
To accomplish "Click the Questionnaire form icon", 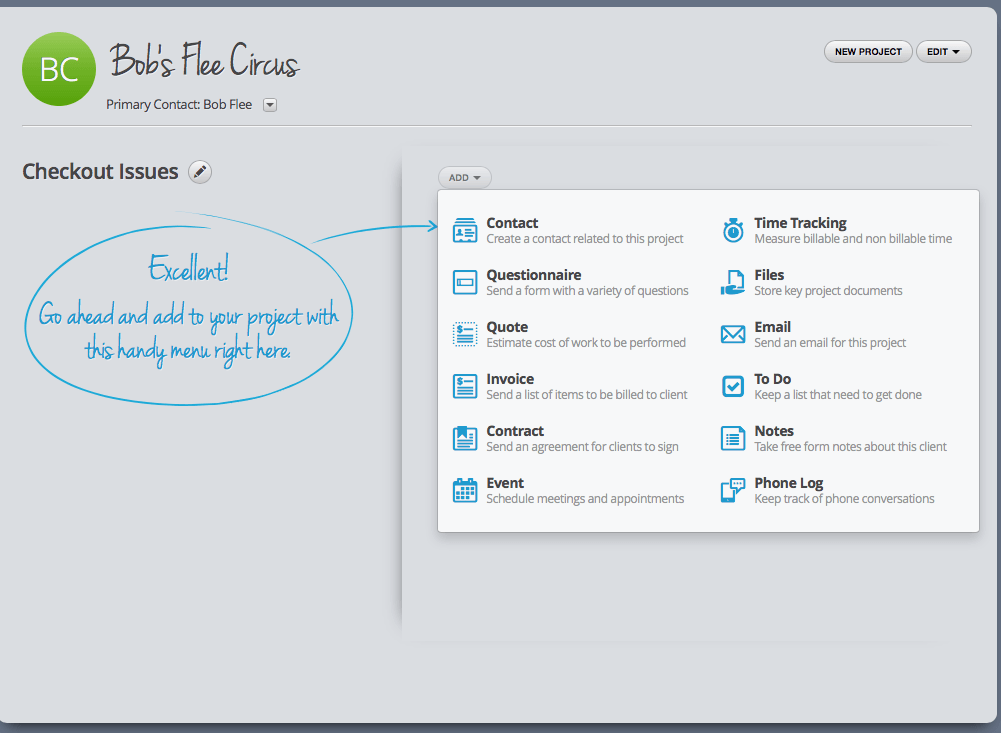I will pos(464,282).
